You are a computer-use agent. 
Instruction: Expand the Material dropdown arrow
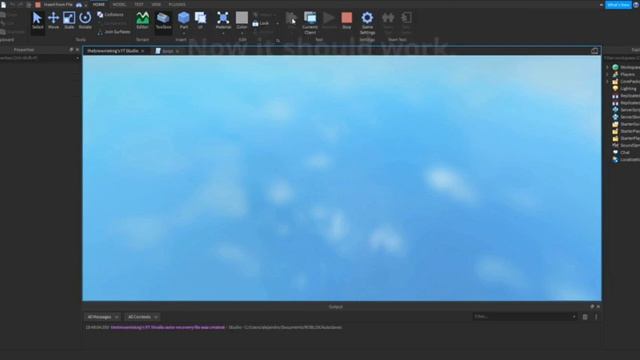pos(223,33)
